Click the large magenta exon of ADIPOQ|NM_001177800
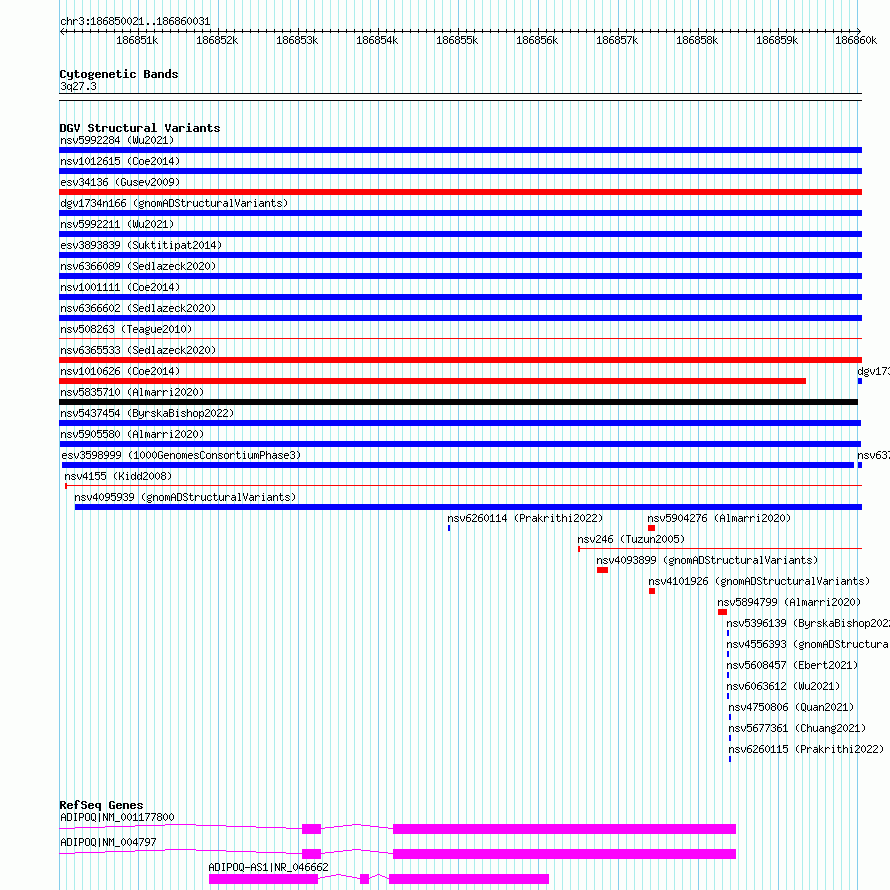The height and width of the screenshot is (890, 890). coord(564,829)
